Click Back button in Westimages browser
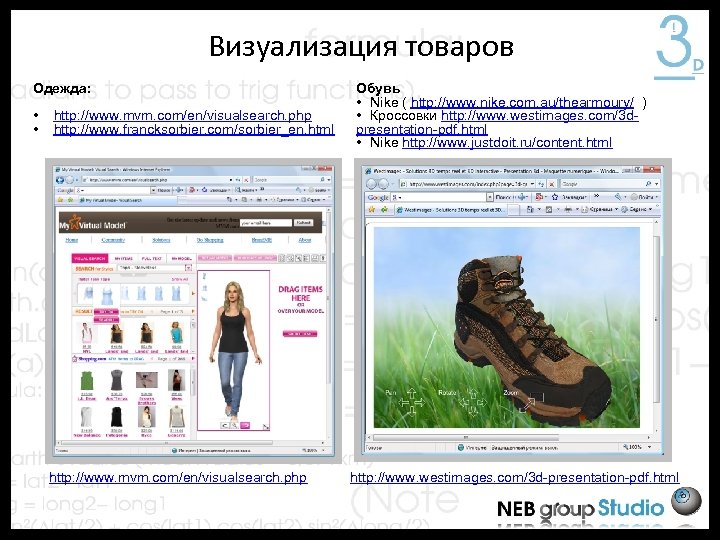The height and width of the screenshot is (540, 720). pyautogui.click(x=371, y=184)
